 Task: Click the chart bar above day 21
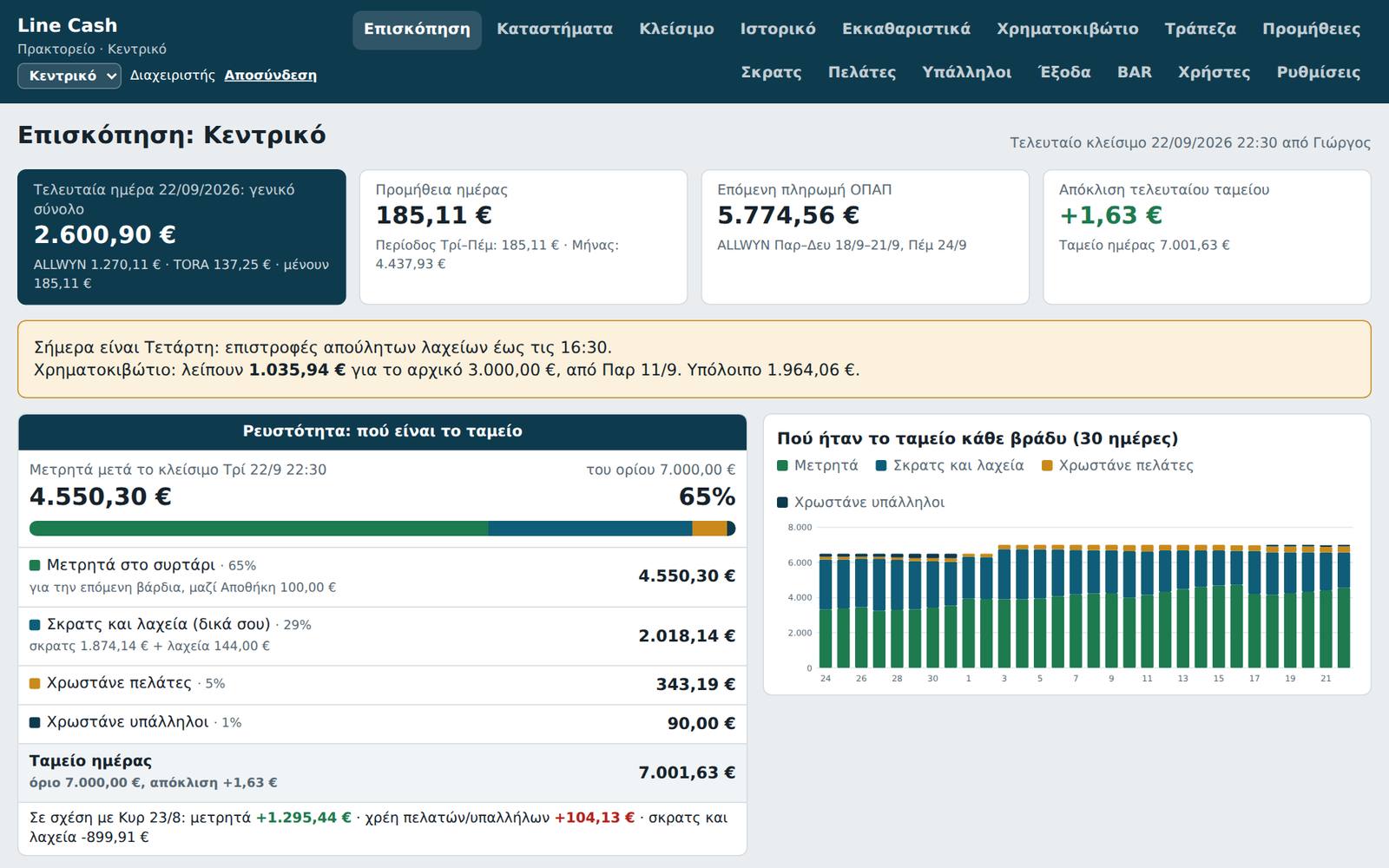click(1326, 607)
